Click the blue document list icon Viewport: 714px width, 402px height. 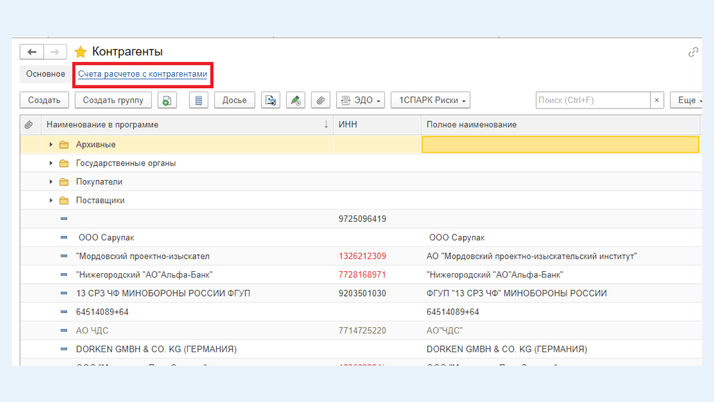tap(198, 100)
